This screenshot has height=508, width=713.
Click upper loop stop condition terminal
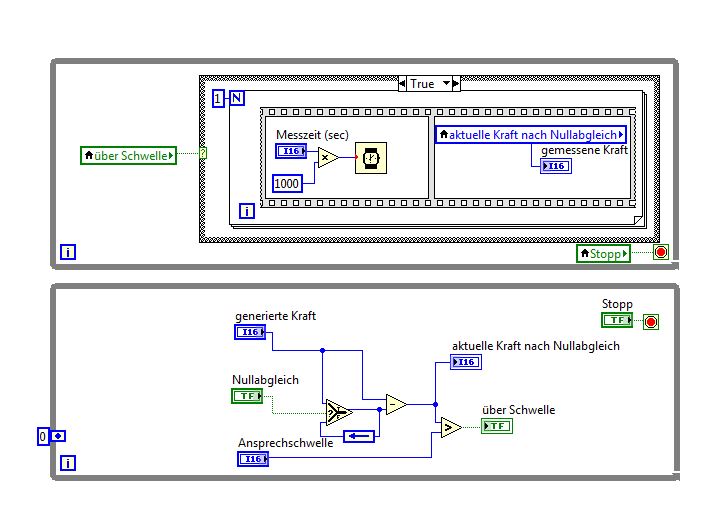point(661,252)
